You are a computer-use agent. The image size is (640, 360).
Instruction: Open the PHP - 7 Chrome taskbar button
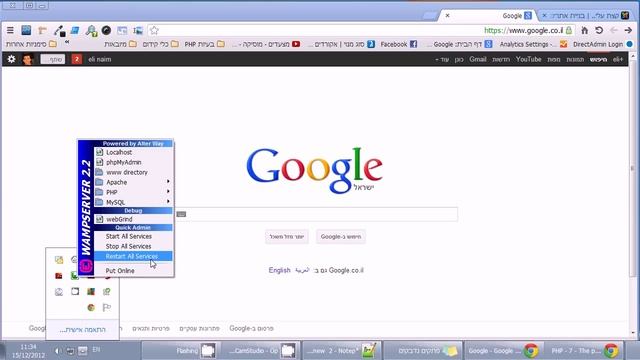(x=584, y=351)
